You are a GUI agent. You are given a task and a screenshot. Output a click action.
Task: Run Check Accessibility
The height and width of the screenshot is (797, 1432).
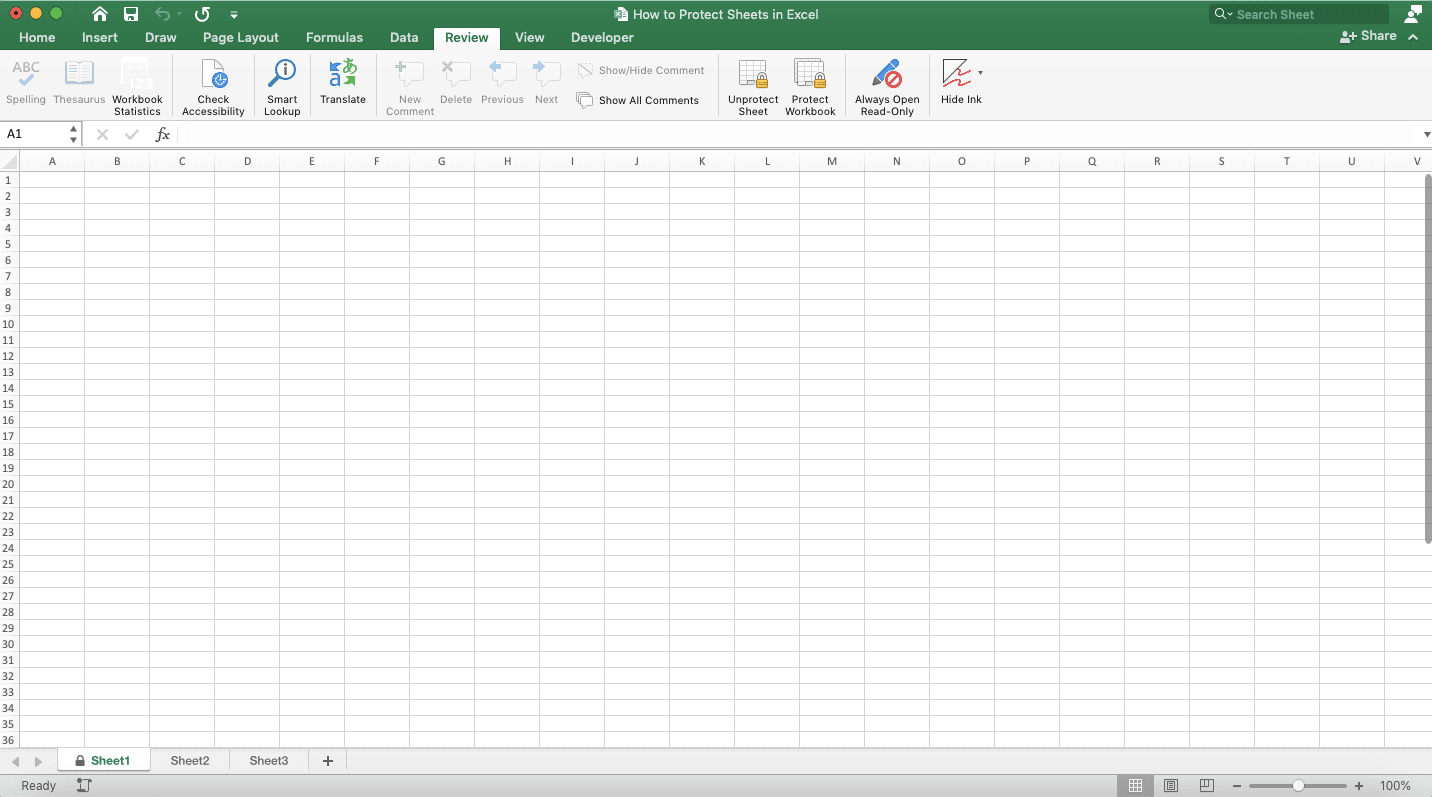coord(213,88)
